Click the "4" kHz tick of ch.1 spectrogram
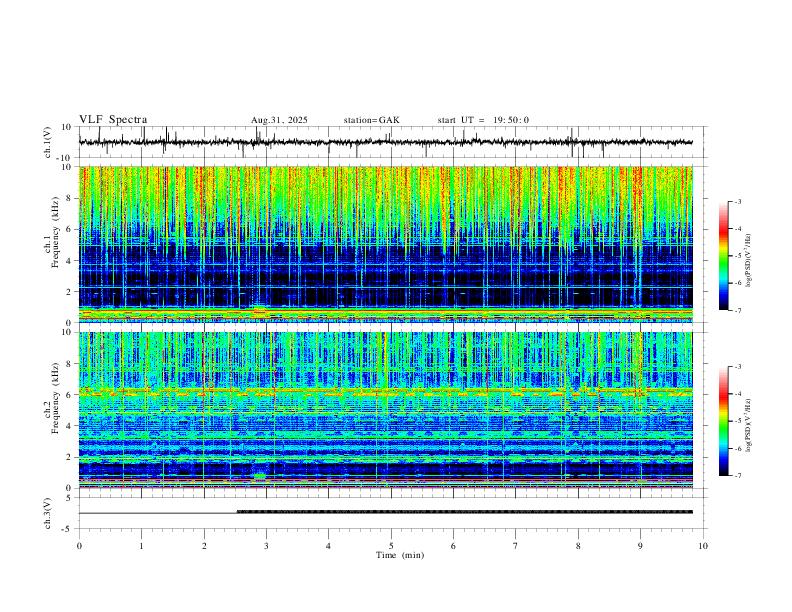This screenshot has width=792, height=612. point(69,260)
